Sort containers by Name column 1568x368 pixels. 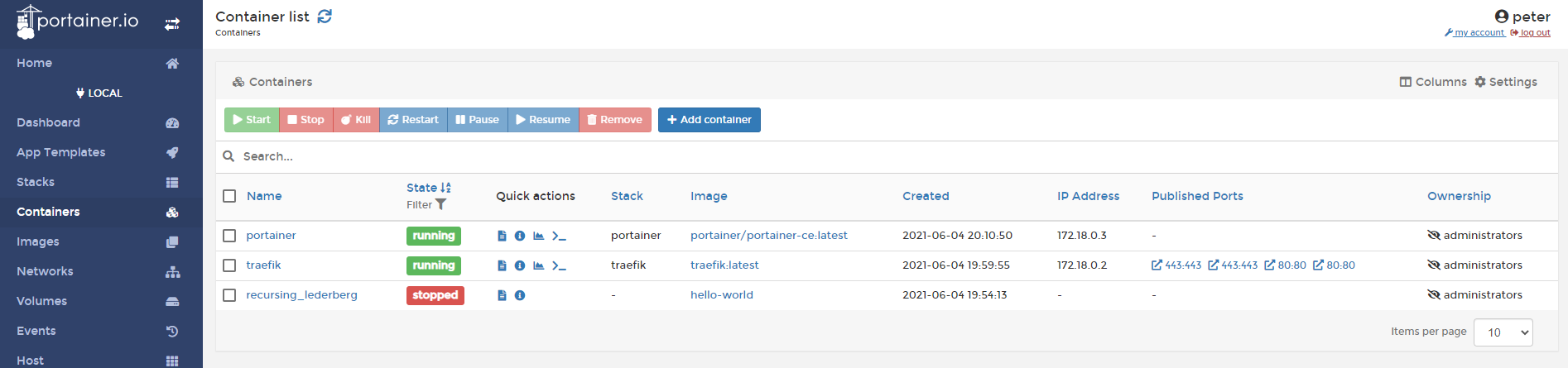pos(264,196)
